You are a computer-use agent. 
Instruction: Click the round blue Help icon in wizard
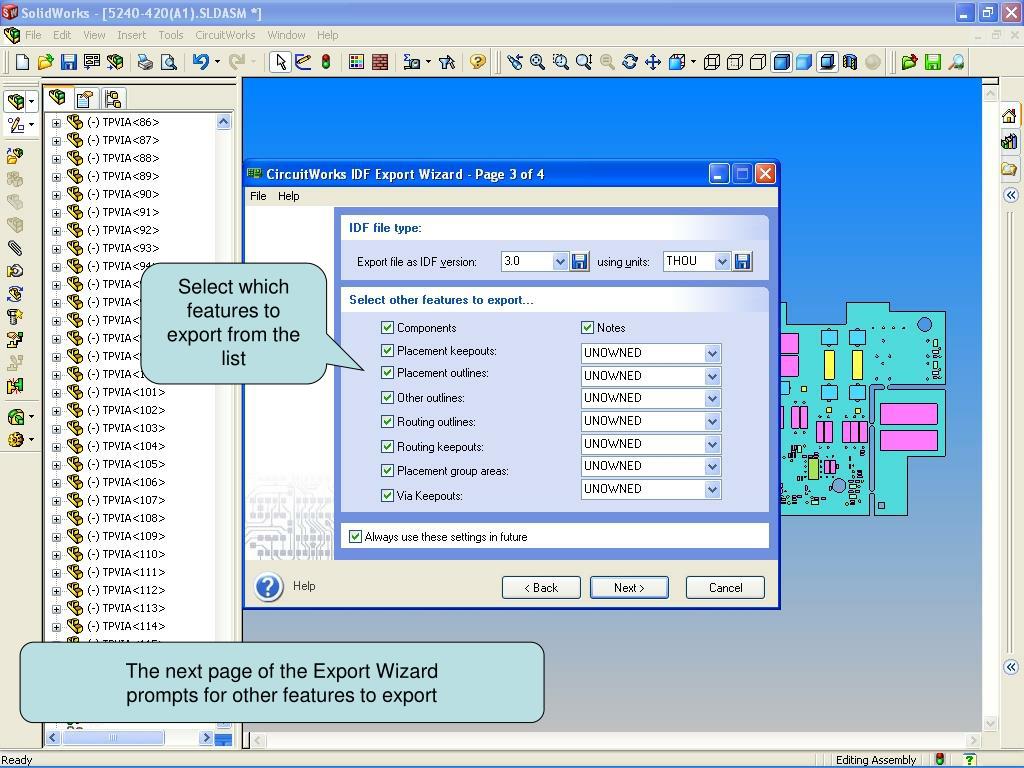268,587
